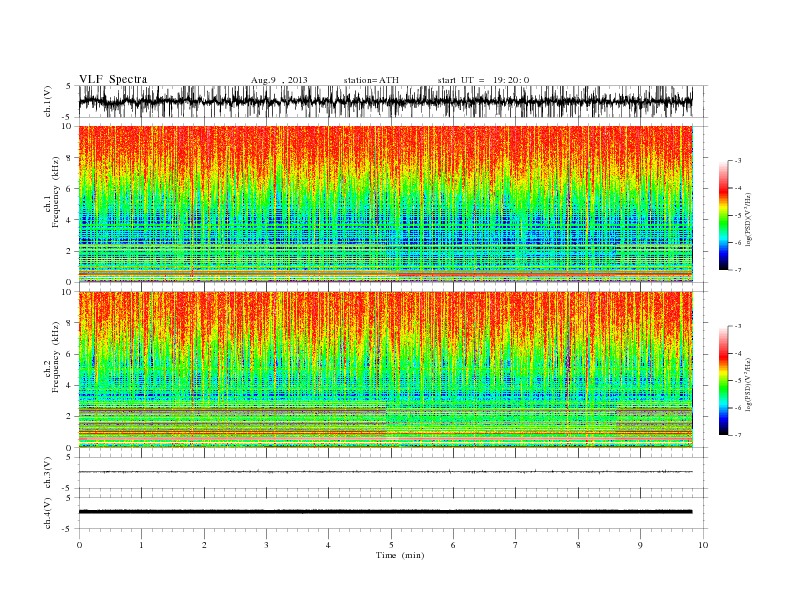Click the ch.1 spectrogram color scale bar
The image size is (792, 612).
pyautogui.click(x=723, y=215)
